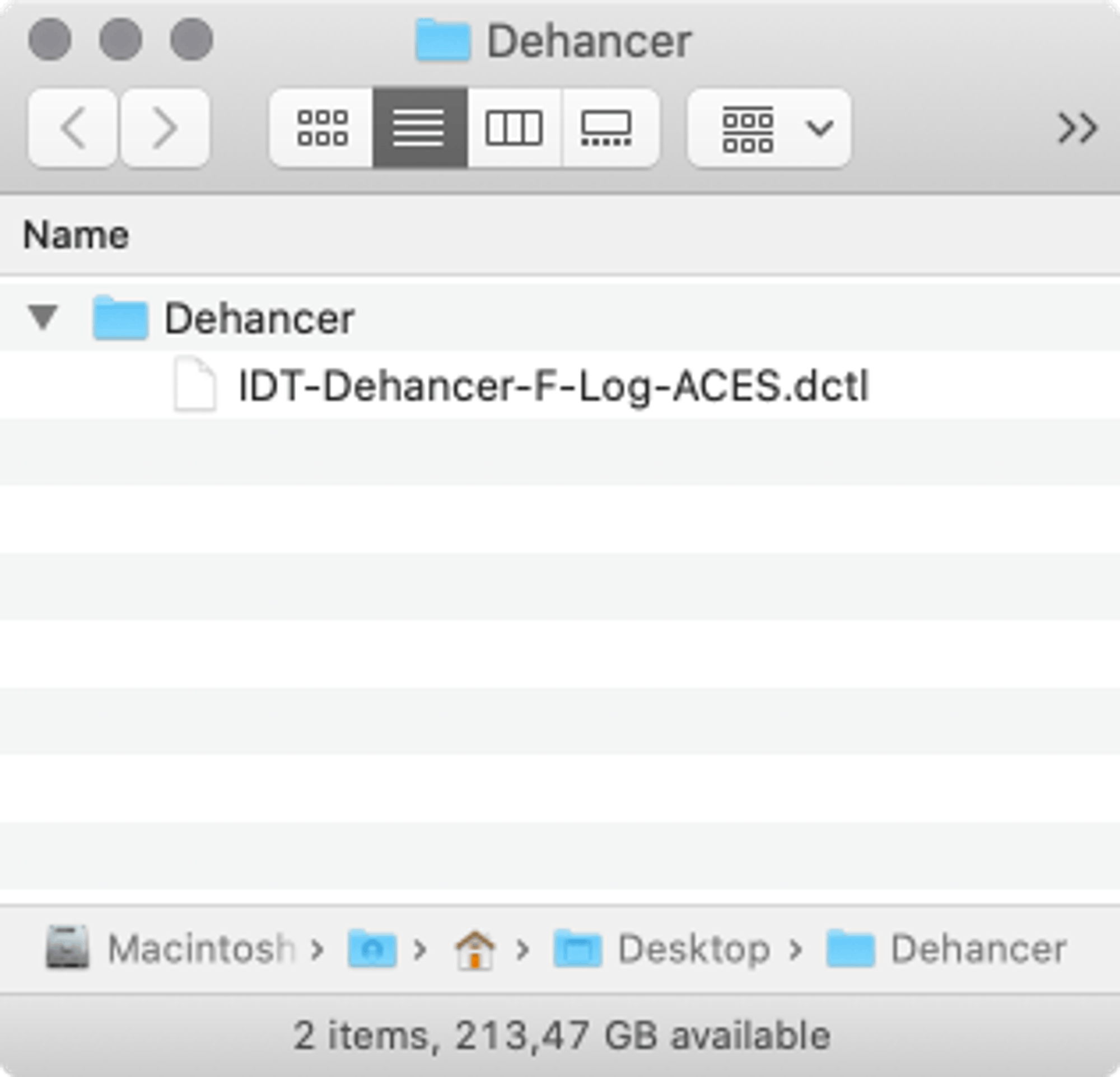Screen dimensions: 1120x1077
Task: Click the document icon of the dctl file
Action: point(195,384)
